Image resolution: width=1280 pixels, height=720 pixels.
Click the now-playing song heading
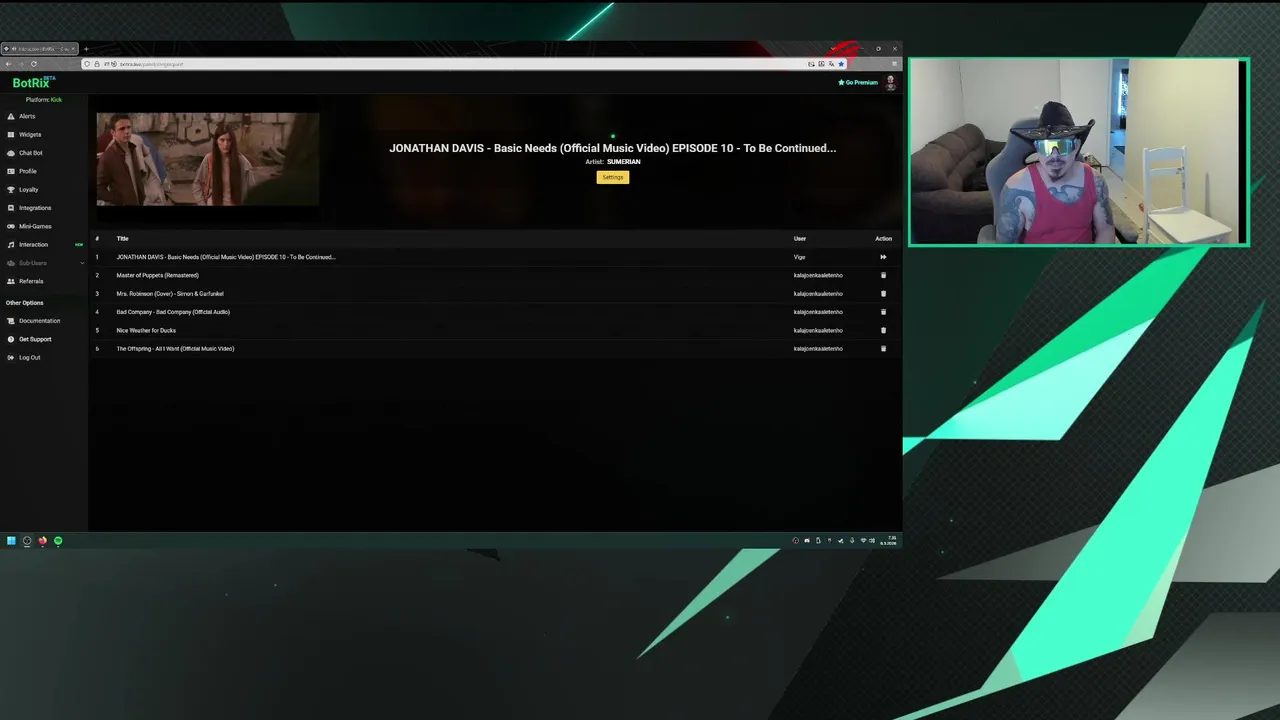tap(613, 148)
